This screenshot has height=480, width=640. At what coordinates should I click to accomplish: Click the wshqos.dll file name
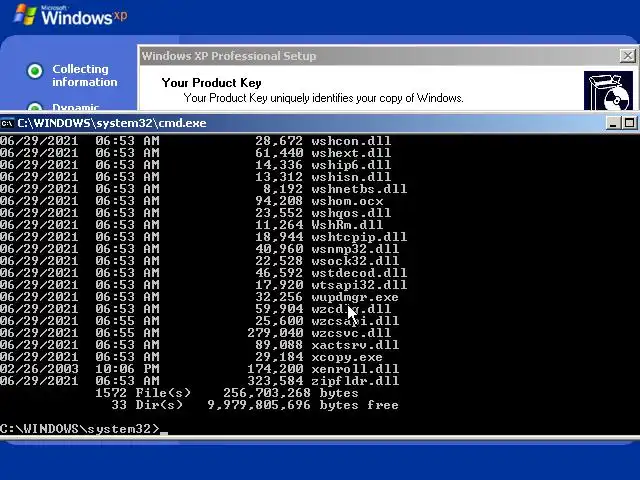coord(351,213)
